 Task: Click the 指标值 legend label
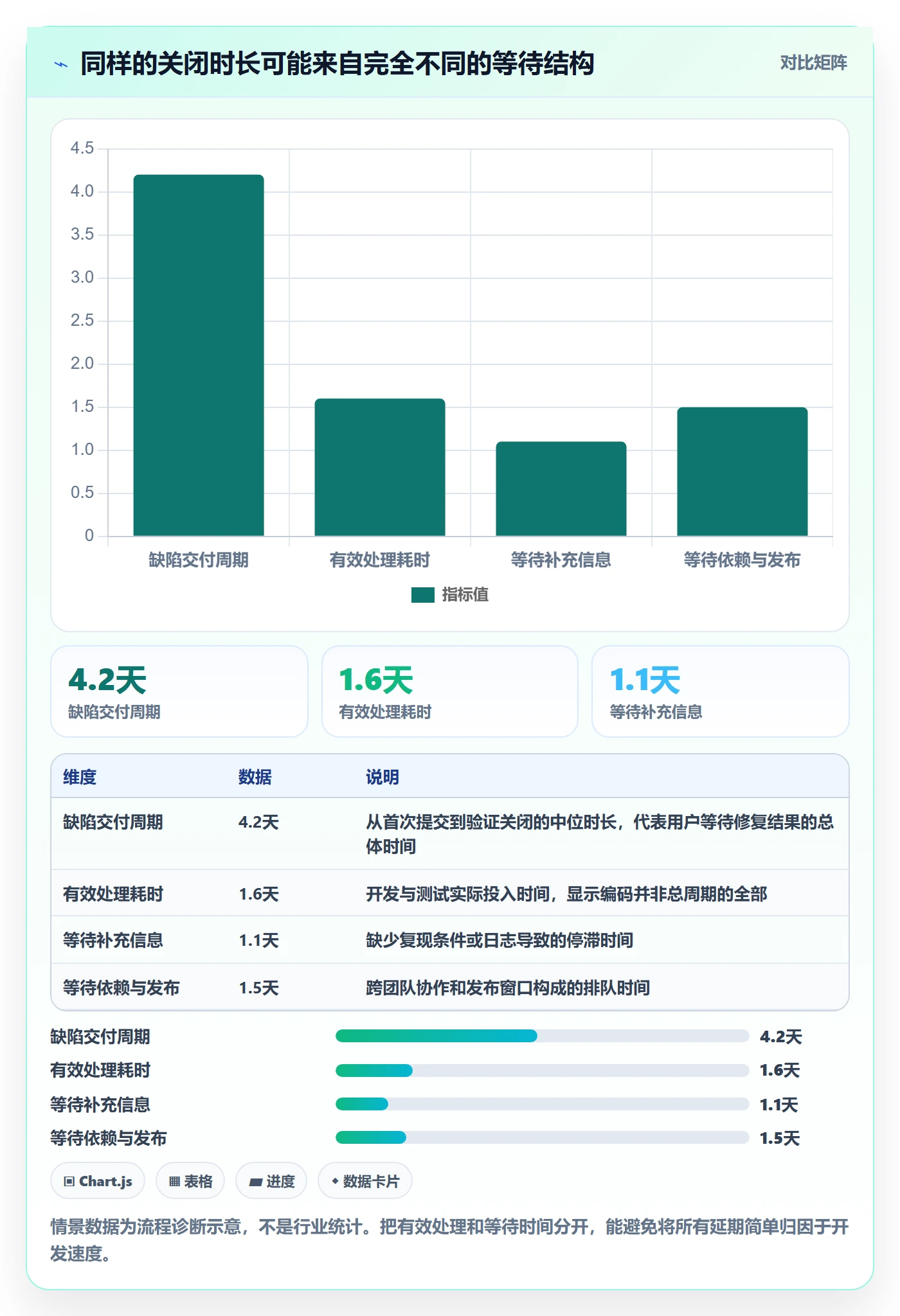point(465,595)
